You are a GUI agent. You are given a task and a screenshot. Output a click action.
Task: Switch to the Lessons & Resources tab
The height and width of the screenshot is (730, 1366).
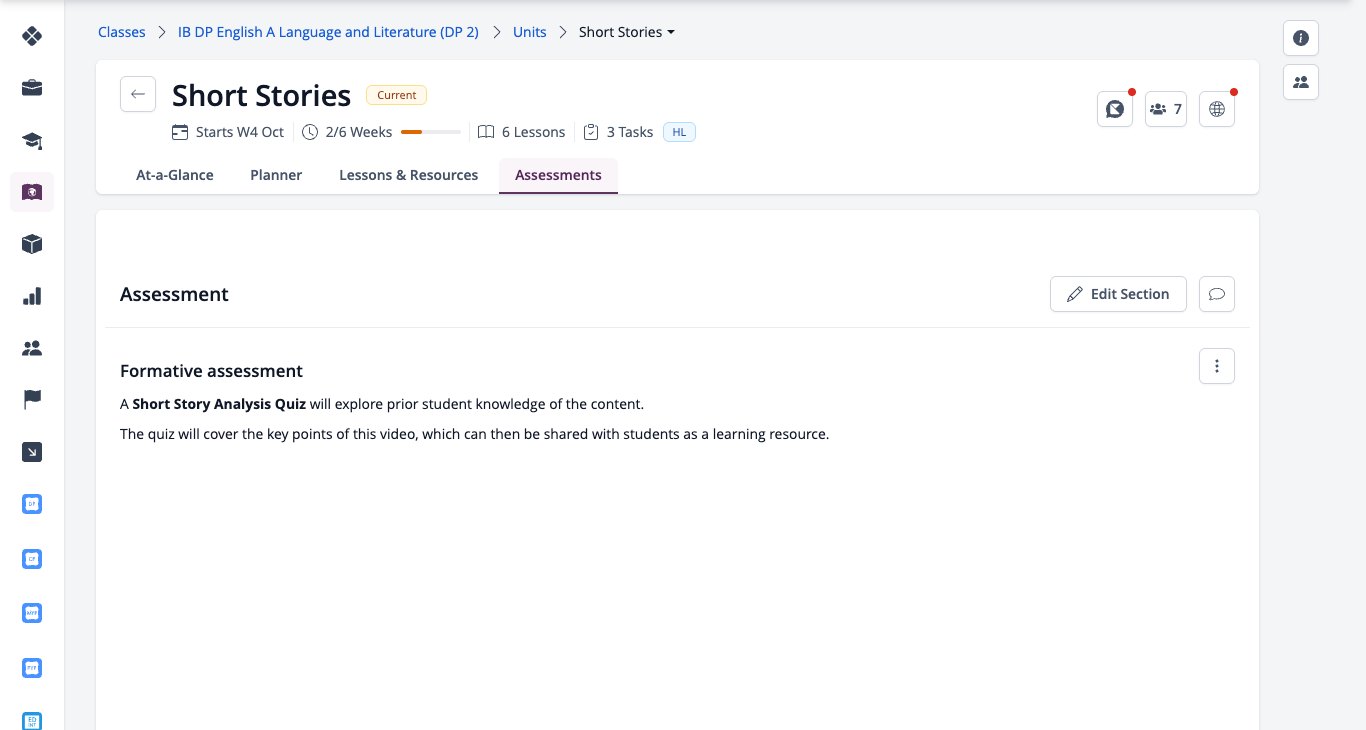tap(409, 175)
